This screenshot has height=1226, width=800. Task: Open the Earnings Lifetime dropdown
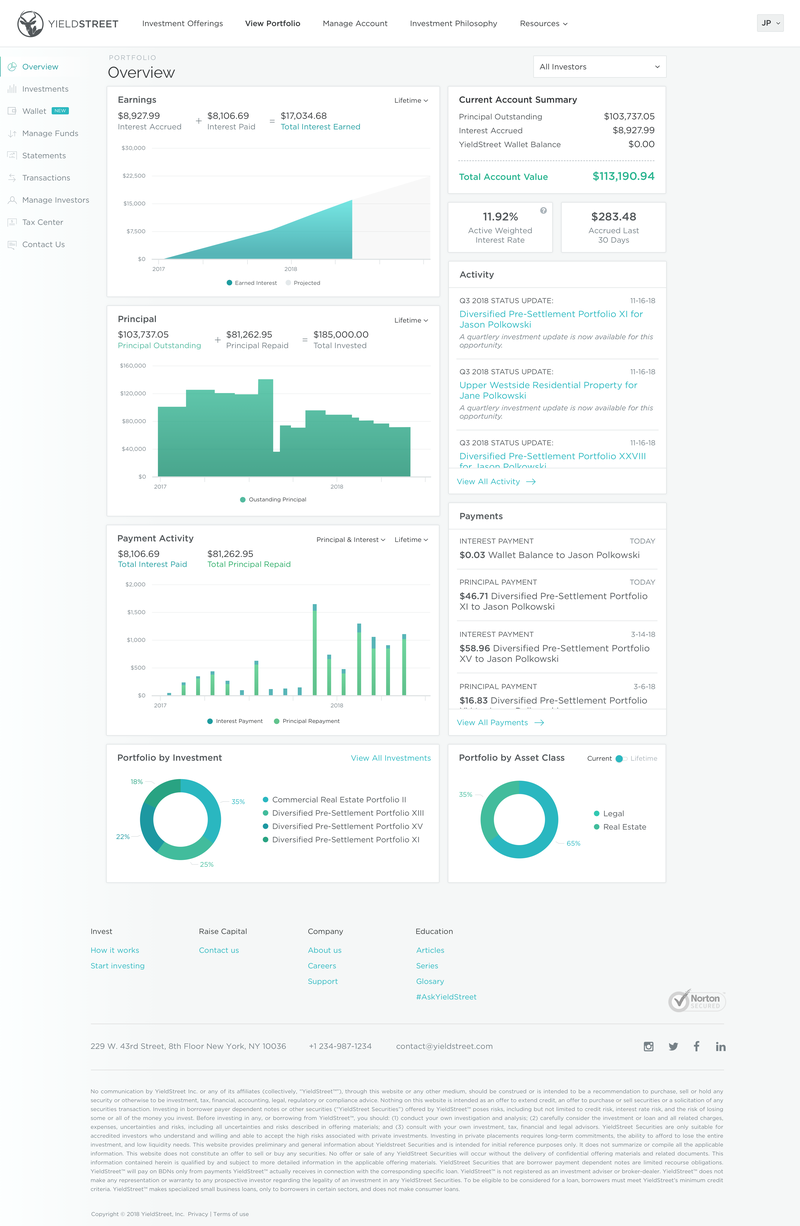[x=411, y=100]
